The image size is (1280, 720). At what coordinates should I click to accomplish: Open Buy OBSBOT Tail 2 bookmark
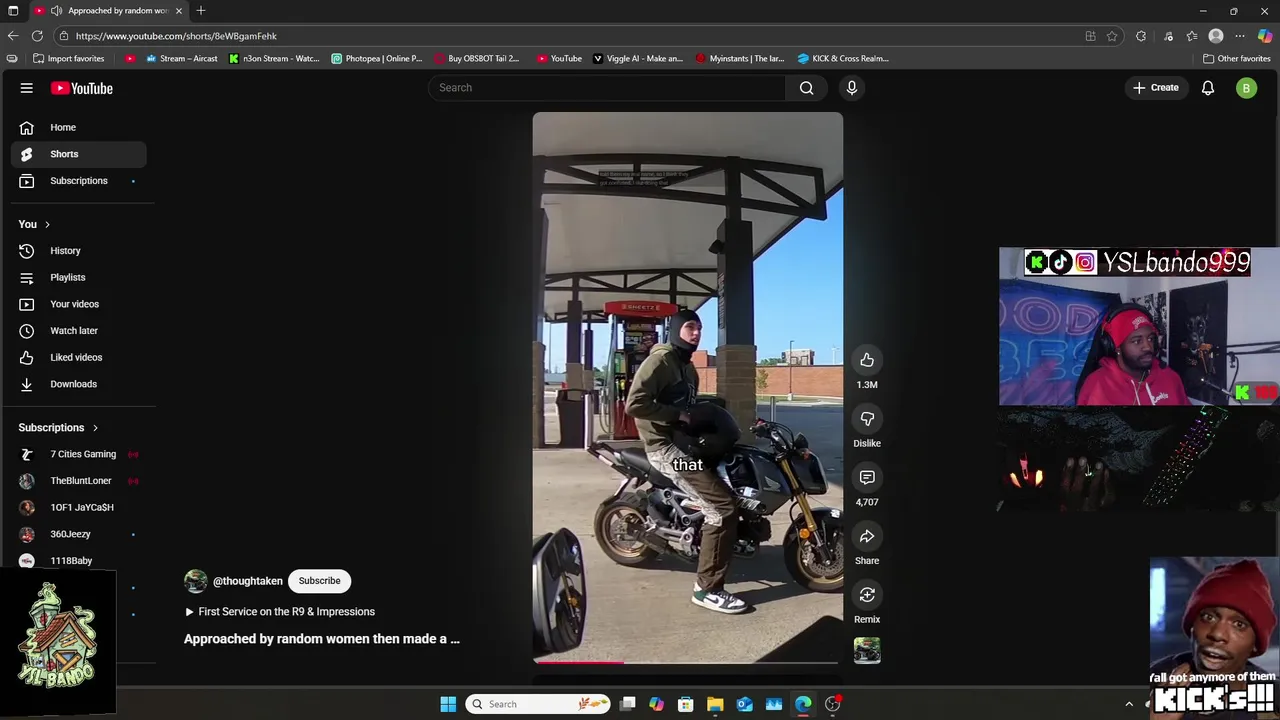click(476, 59)
